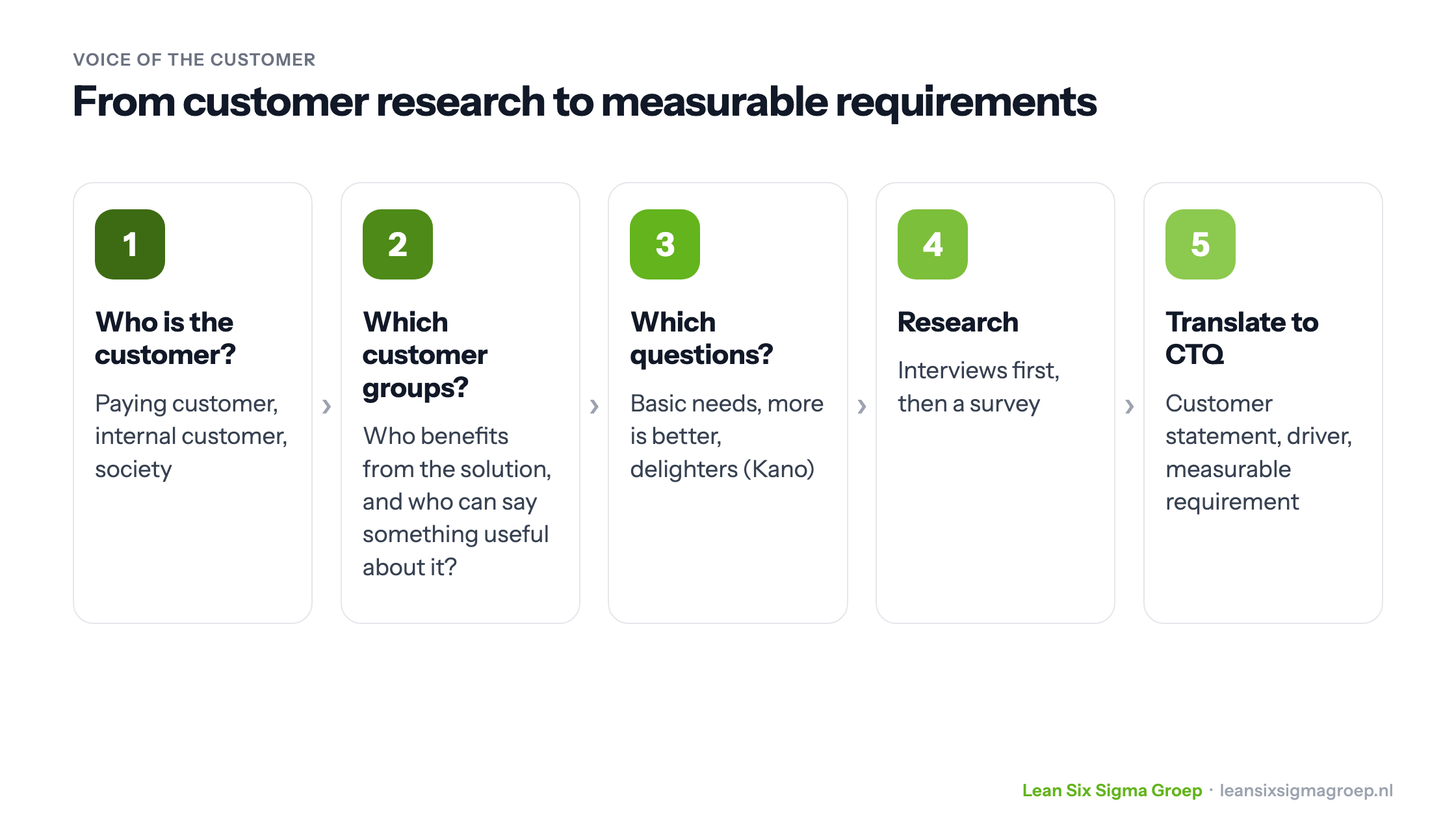Click the green step 3 badge
This screenshot has width=1456, height=819.
[665, 244]
